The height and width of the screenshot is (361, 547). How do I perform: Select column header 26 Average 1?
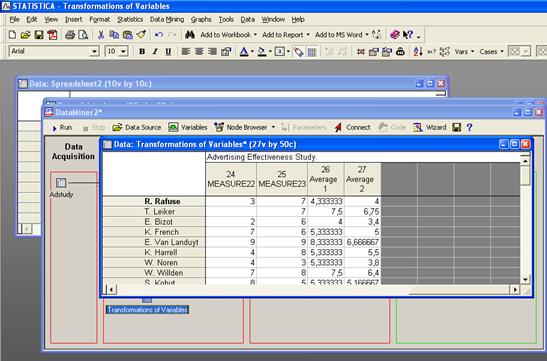click(x=325, y=179)
